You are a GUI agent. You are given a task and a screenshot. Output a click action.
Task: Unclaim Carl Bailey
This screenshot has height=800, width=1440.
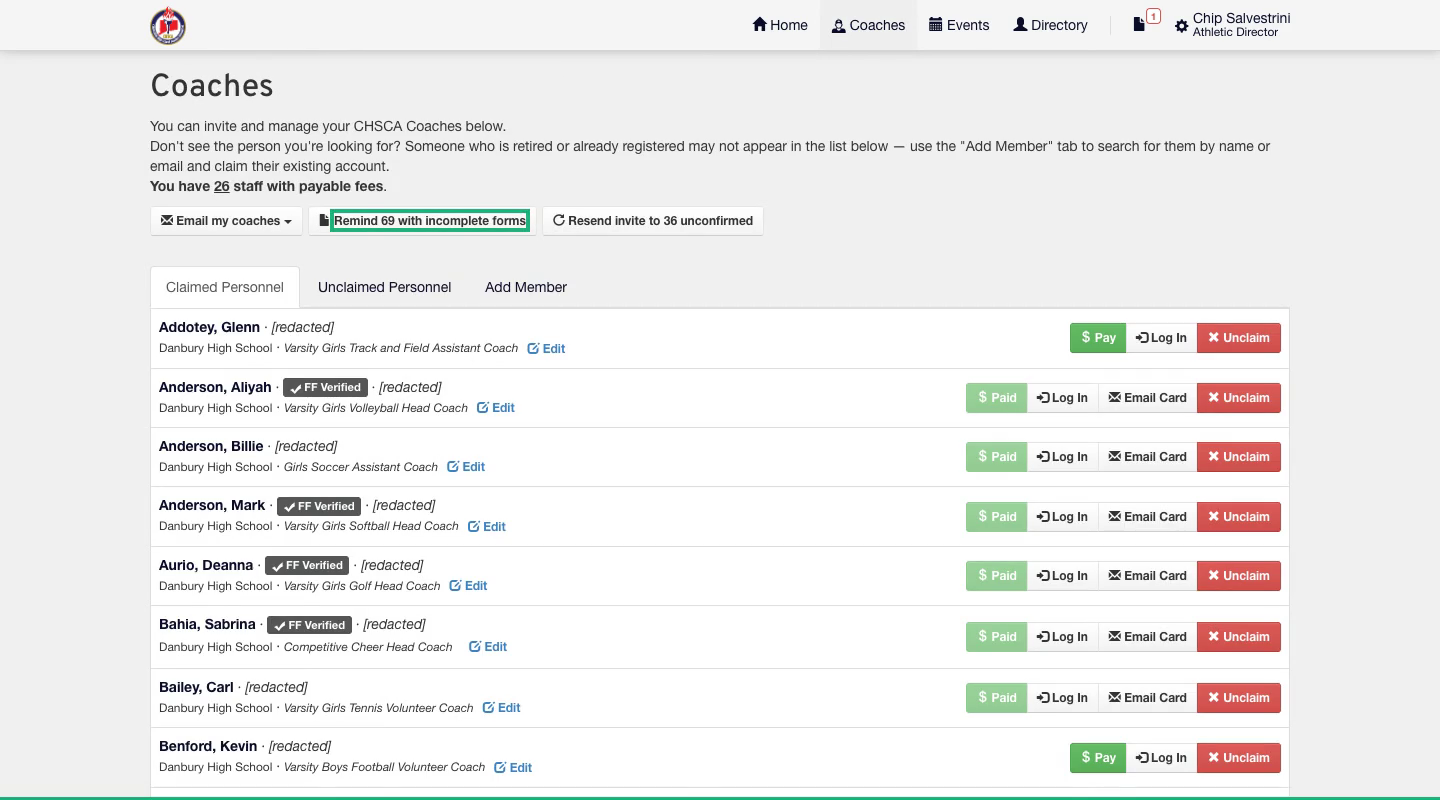click(1239, 698)
